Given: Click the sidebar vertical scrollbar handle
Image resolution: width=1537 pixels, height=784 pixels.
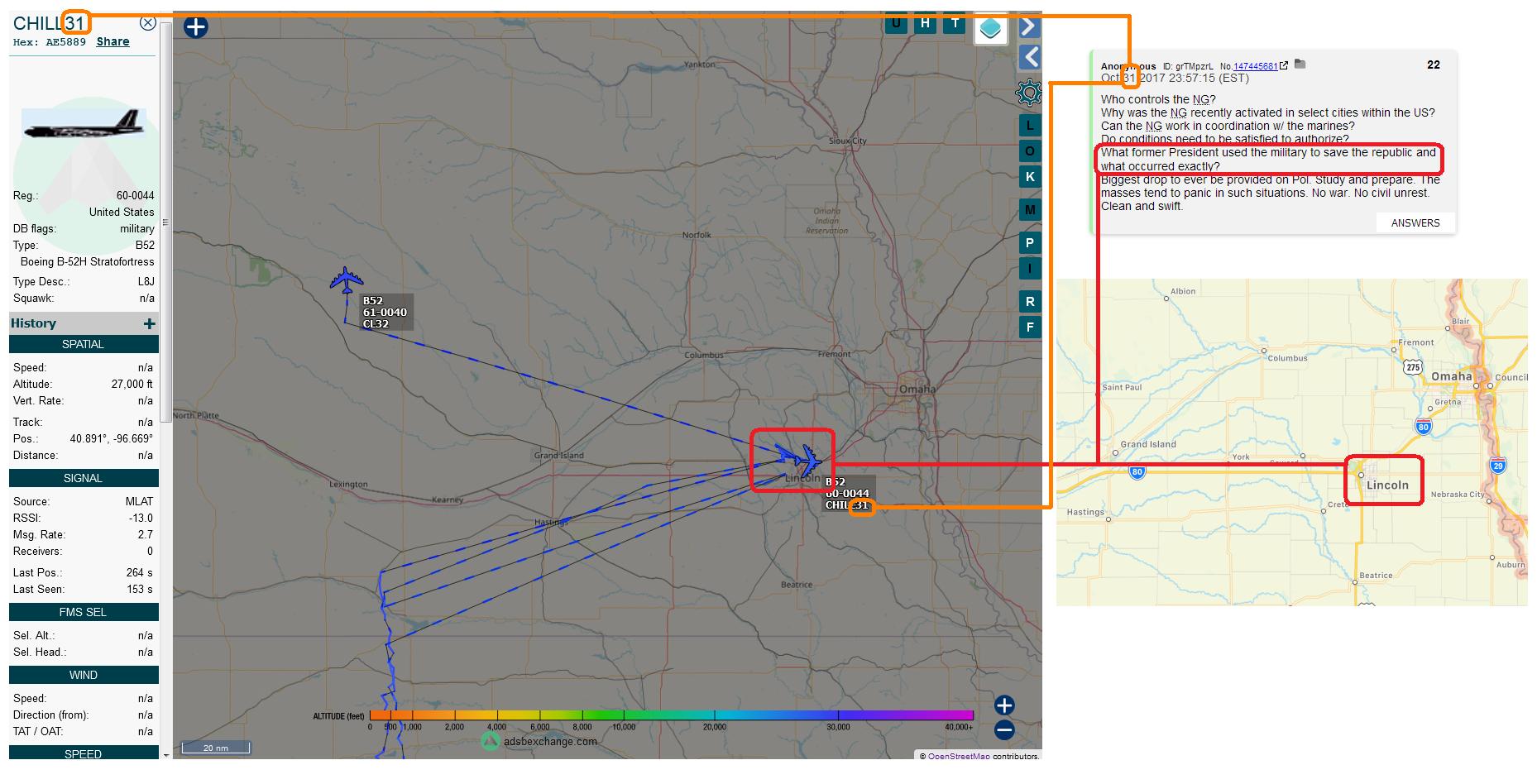Looking at the screenshot, I should tap(165, 222).
